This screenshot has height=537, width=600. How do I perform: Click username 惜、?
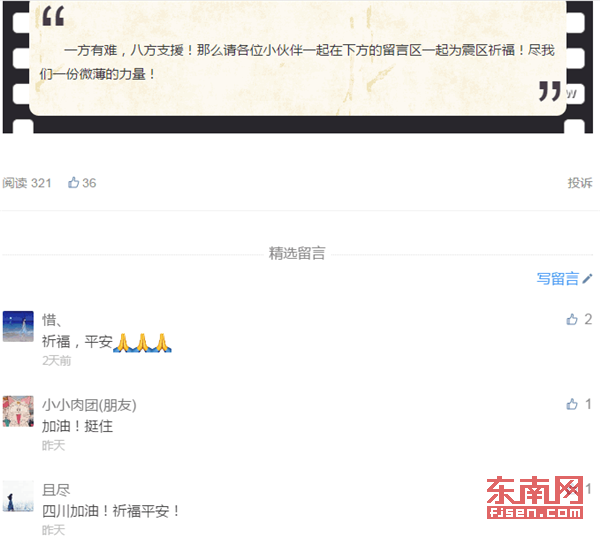(x=51, y=320)
